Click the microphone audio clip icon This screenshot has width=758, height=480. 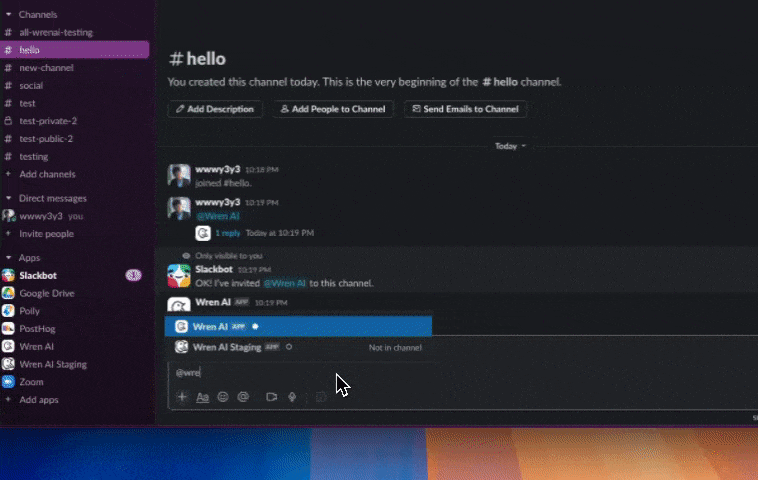pyautogui.click(x=292, y=397)
